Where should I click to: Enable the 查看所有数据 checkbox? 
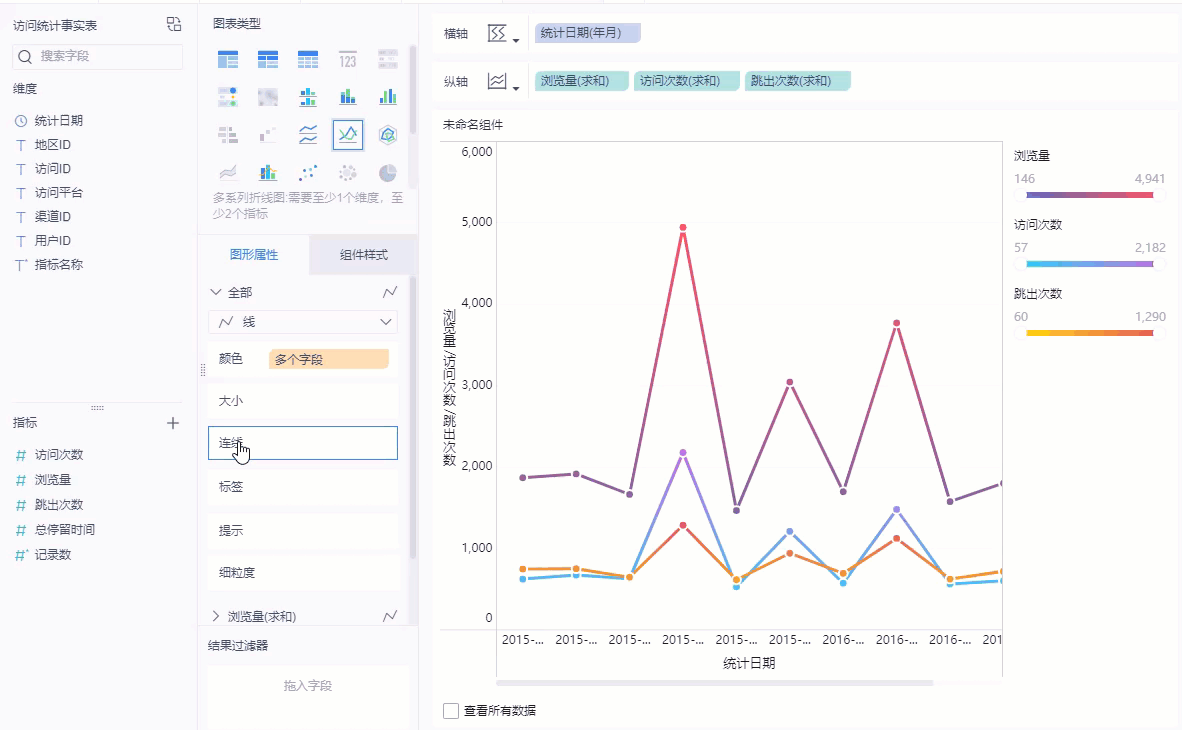(x=451, y=711)
